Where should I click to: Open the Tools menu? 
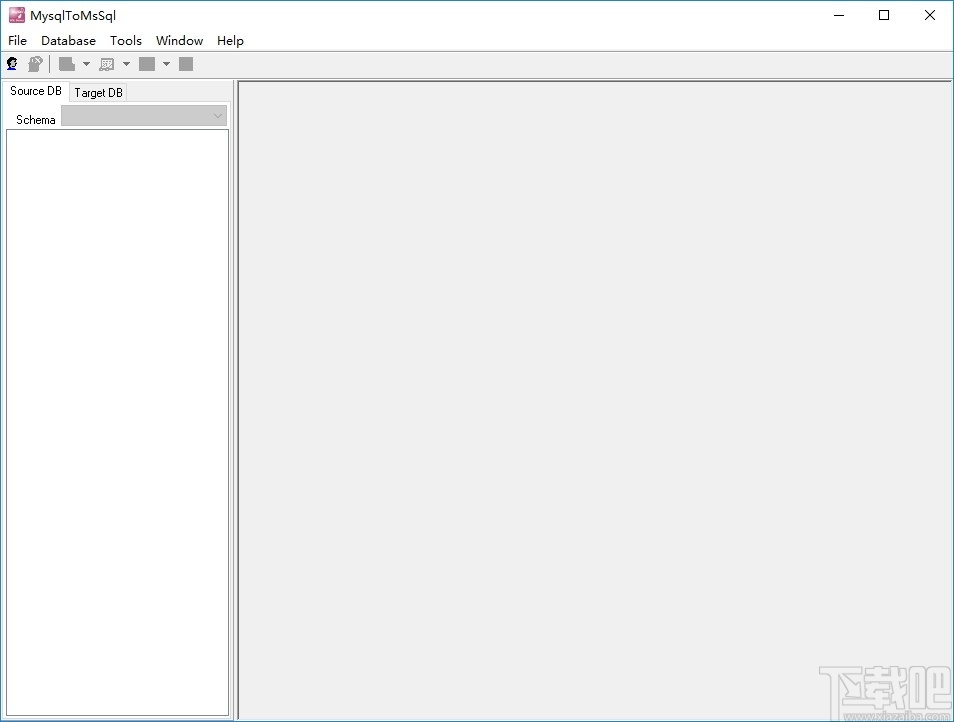click(x=126, y=40)
